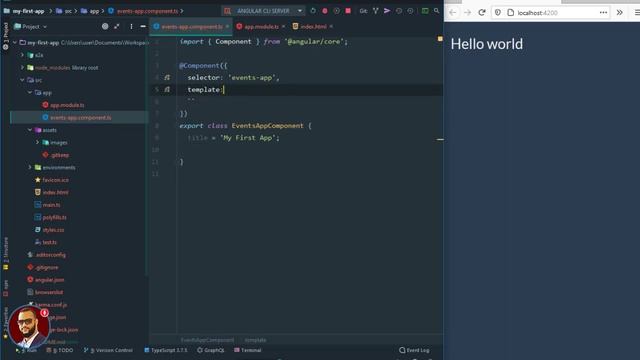
Task: Expand the environments folder
Action: coord(30,167)
